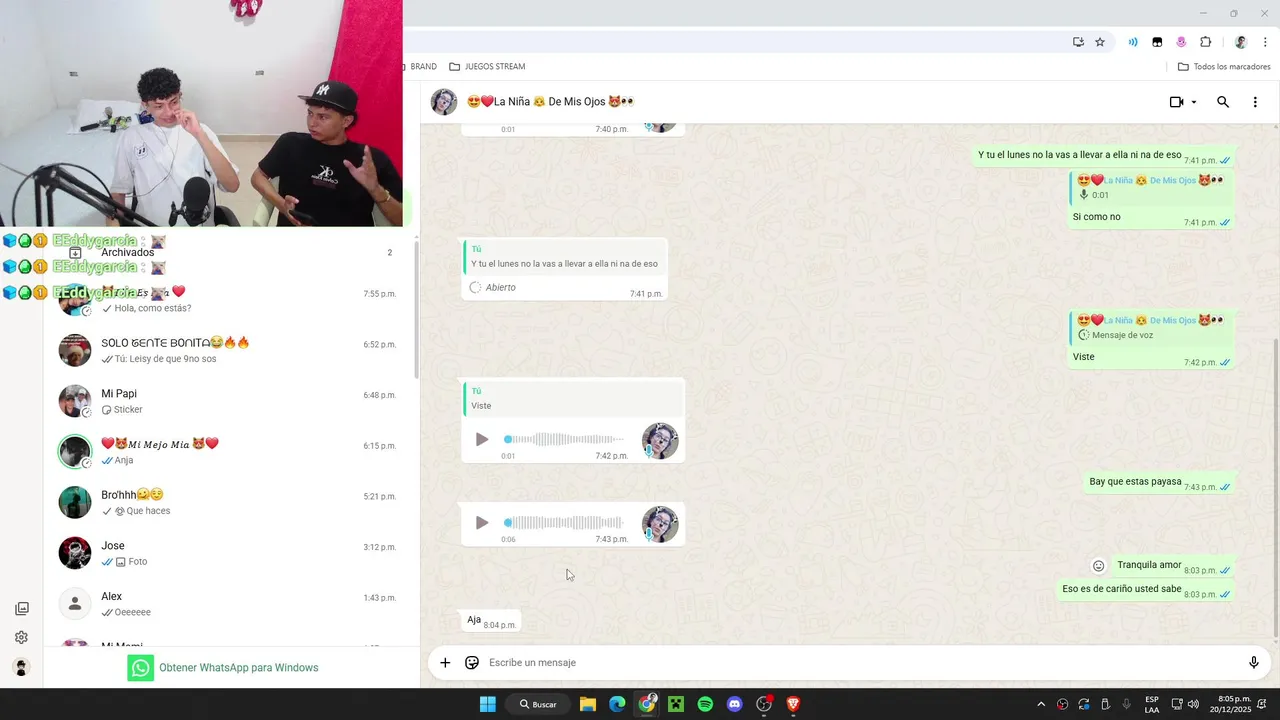This screenshot has height=720, width=1280.
Task: Click the pink face extension icon
Action: (x=1181, y=42)
